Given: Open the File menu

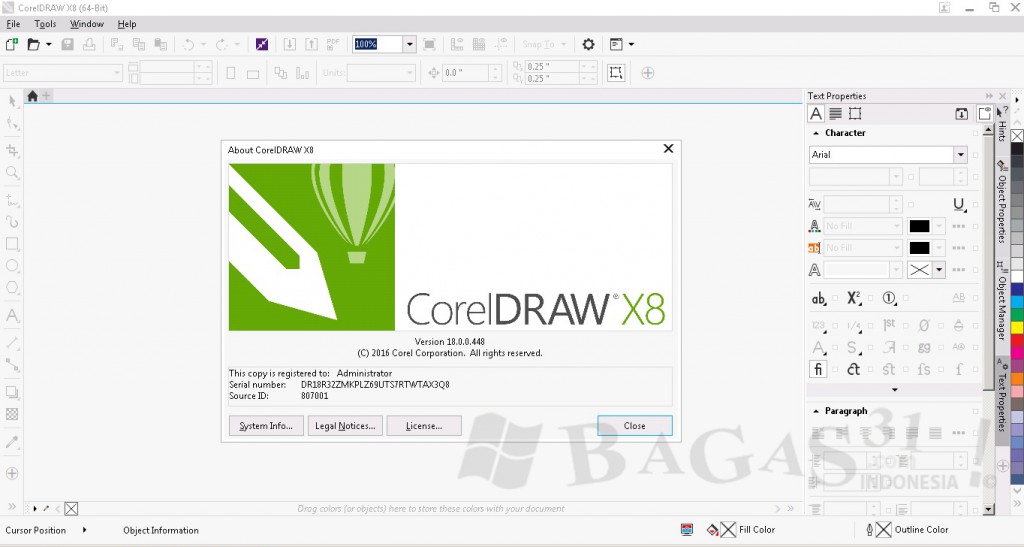Looking at the screenshot, I should tap(13, 24).
